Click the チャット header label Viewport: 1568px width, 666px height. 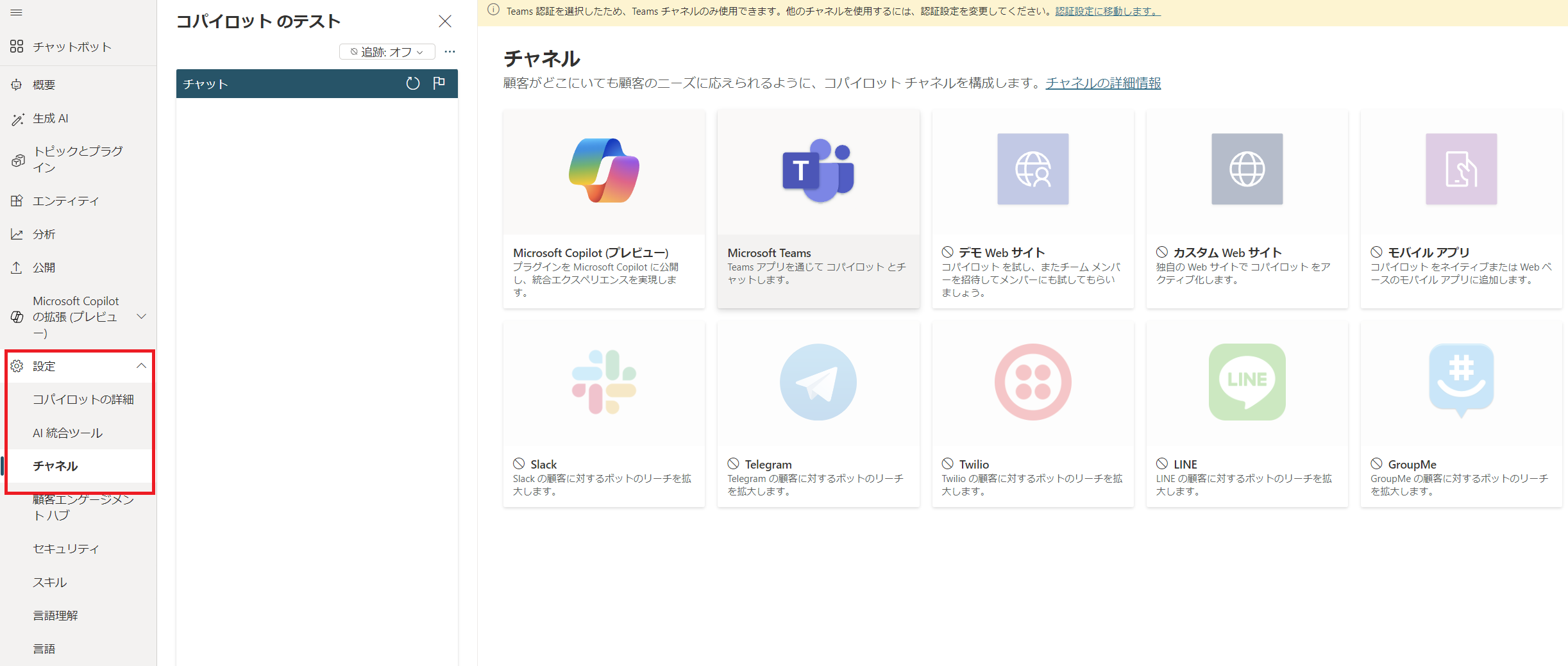205,84
